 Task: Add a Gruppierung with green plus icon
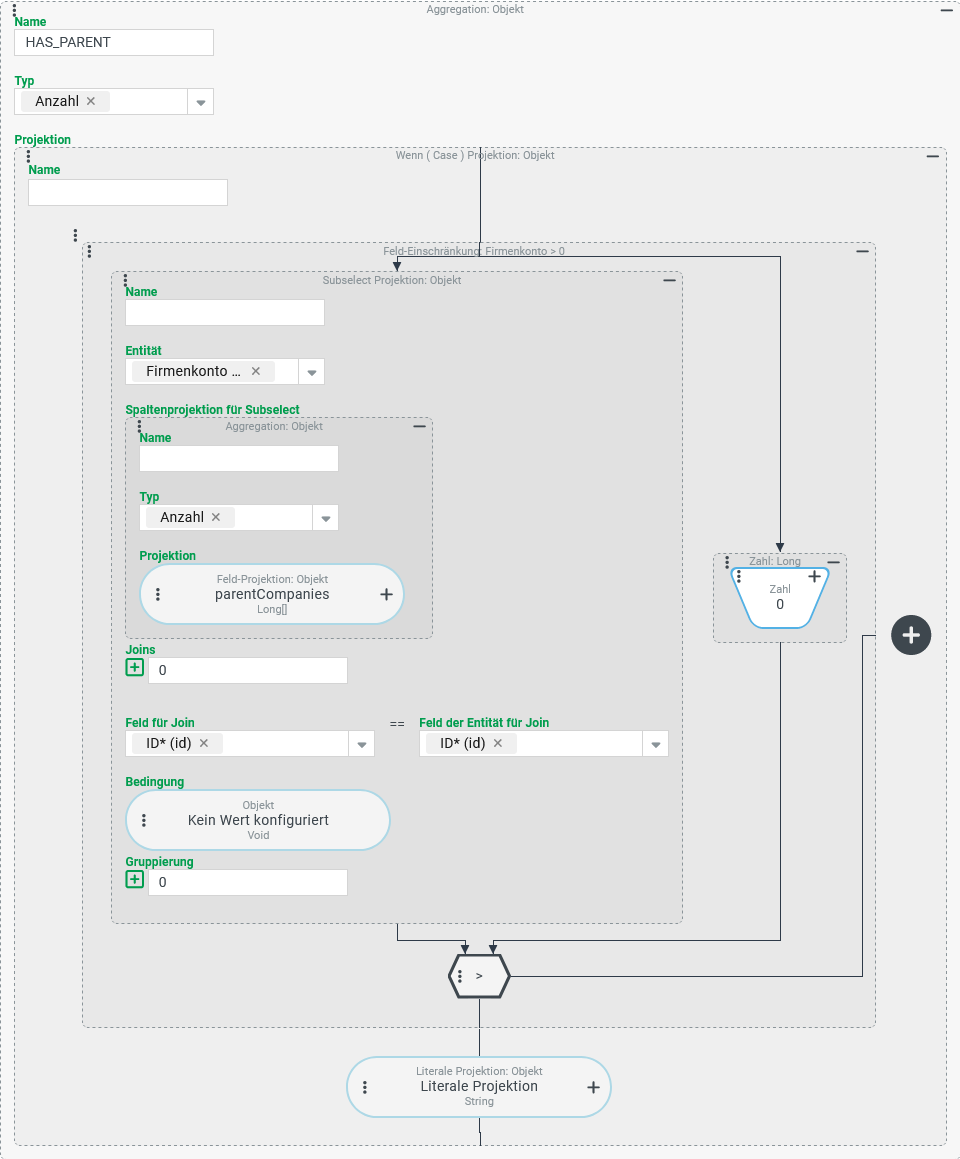pyautogui.click(x=135, y=880)
